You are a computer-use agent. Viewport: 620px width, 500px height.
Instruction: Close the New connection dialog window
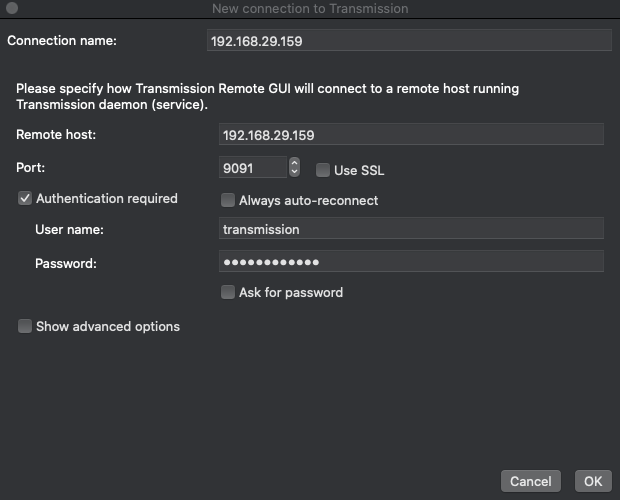pos(12,8)
